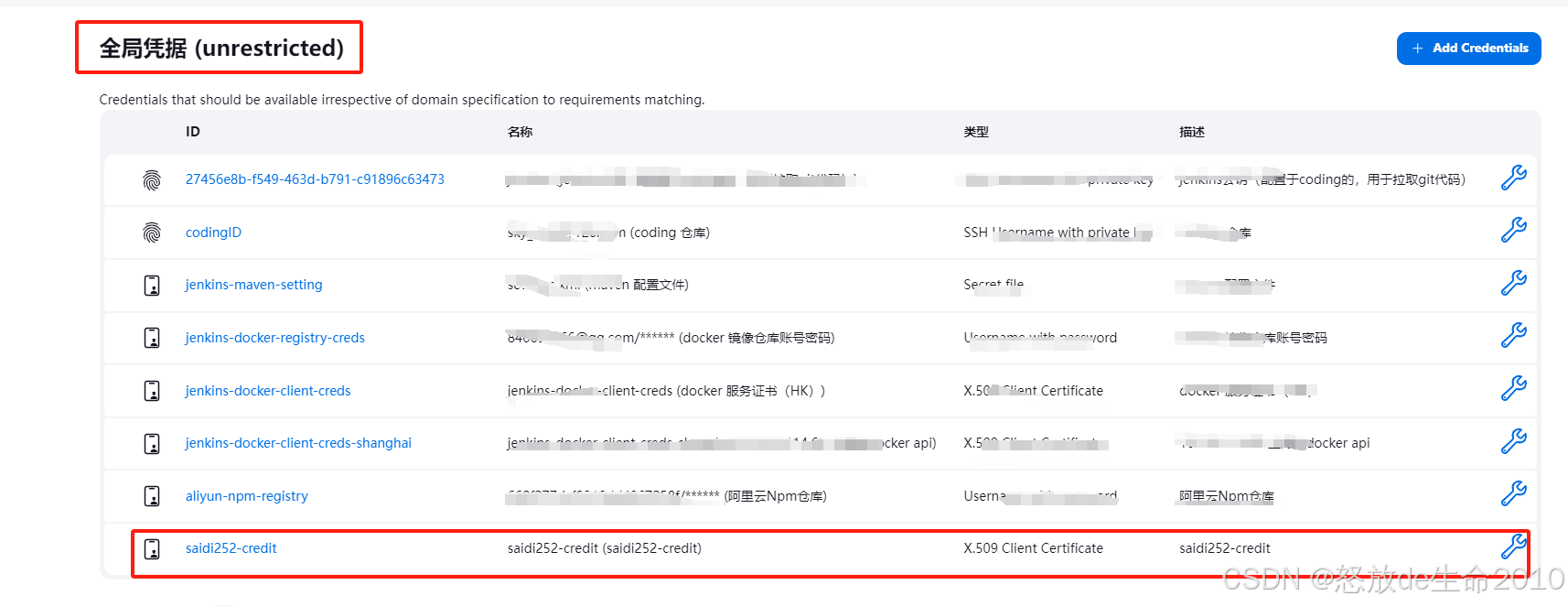Click wrench icon for 27456e8b credential row
Screen dimensions: 1568x606
[x=1513, y=178]
